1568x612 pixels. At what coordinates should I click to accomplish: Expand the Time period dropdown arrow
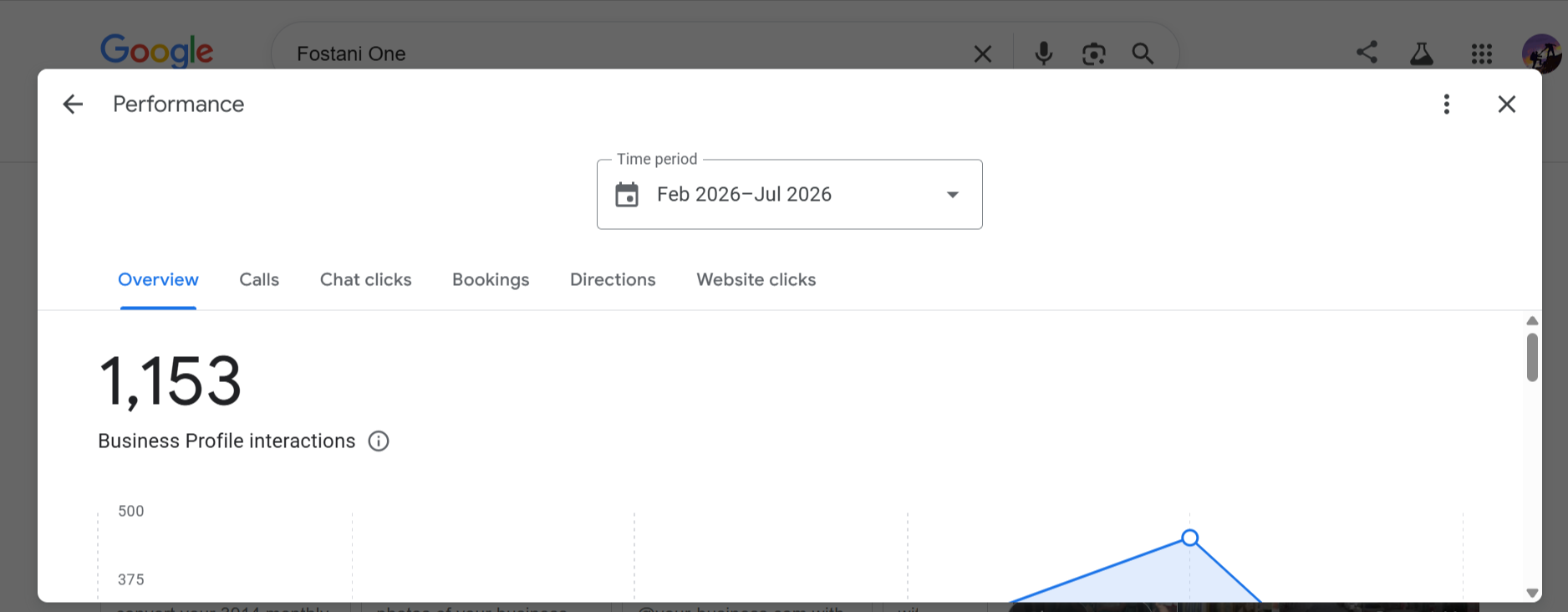pos(952,194)
